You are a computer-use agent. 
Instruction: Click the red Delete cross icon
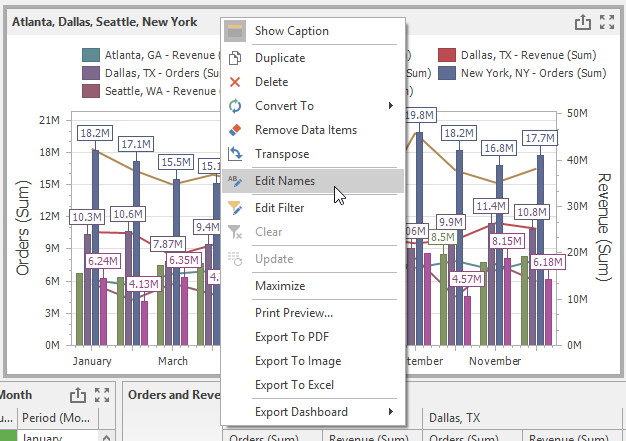(235, 82)
